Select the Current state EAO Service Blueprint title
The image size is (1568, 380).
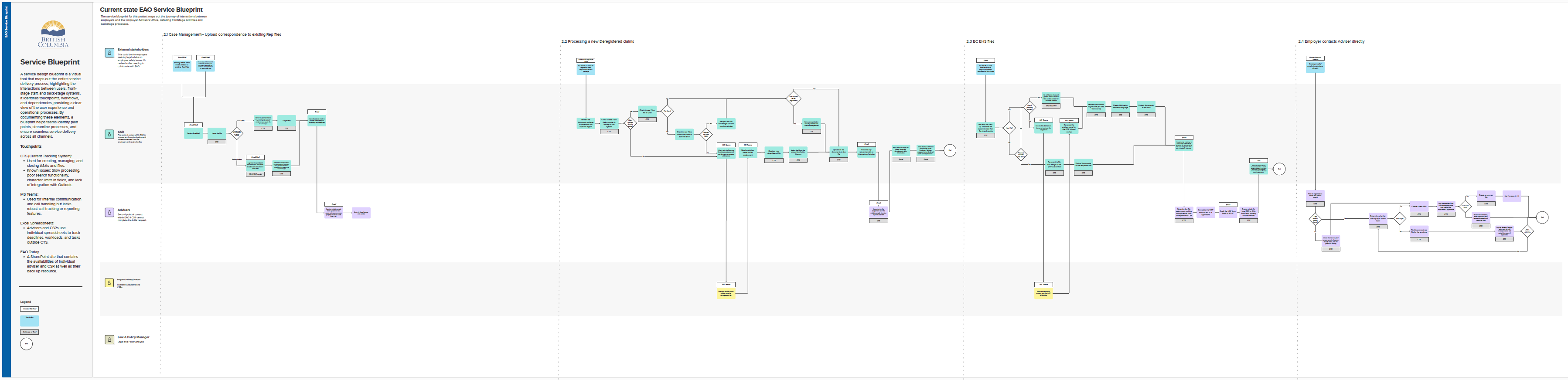pyautogui.click(x=151, y=10)
